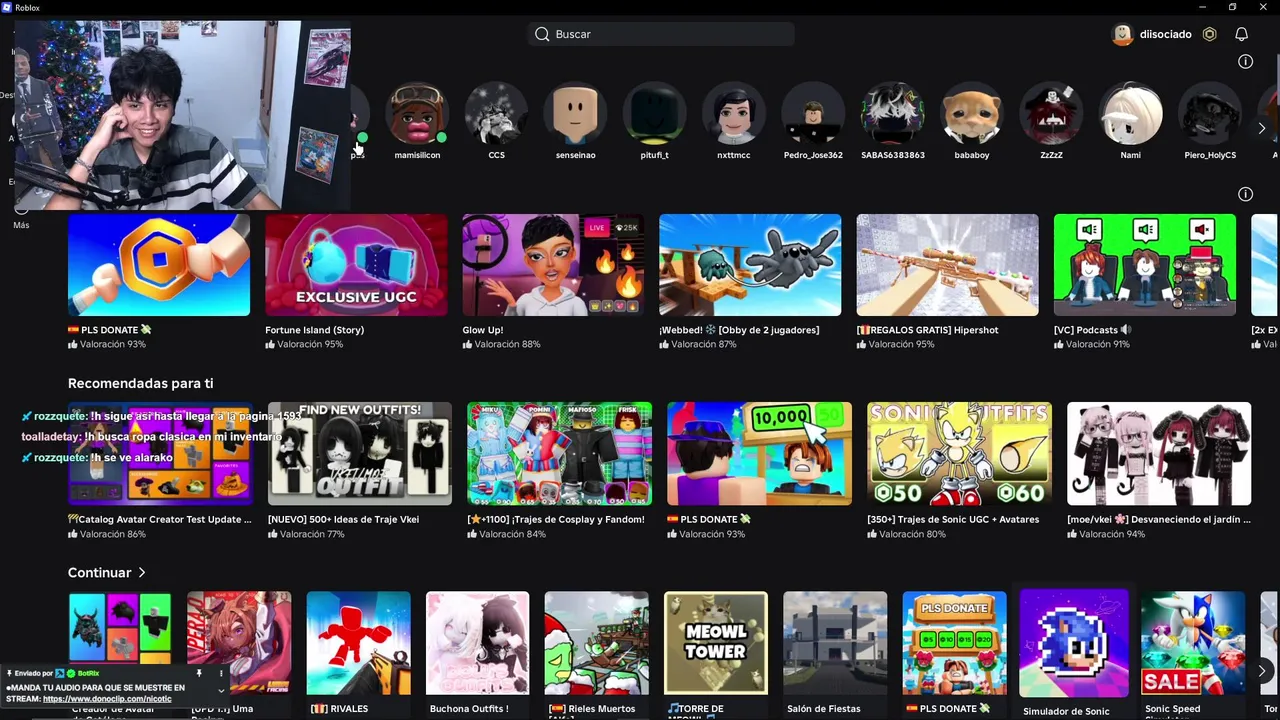1280x720 pixels.
Task: Click Valoración 77% under Traje Vkei
Action: coord(306,534)
